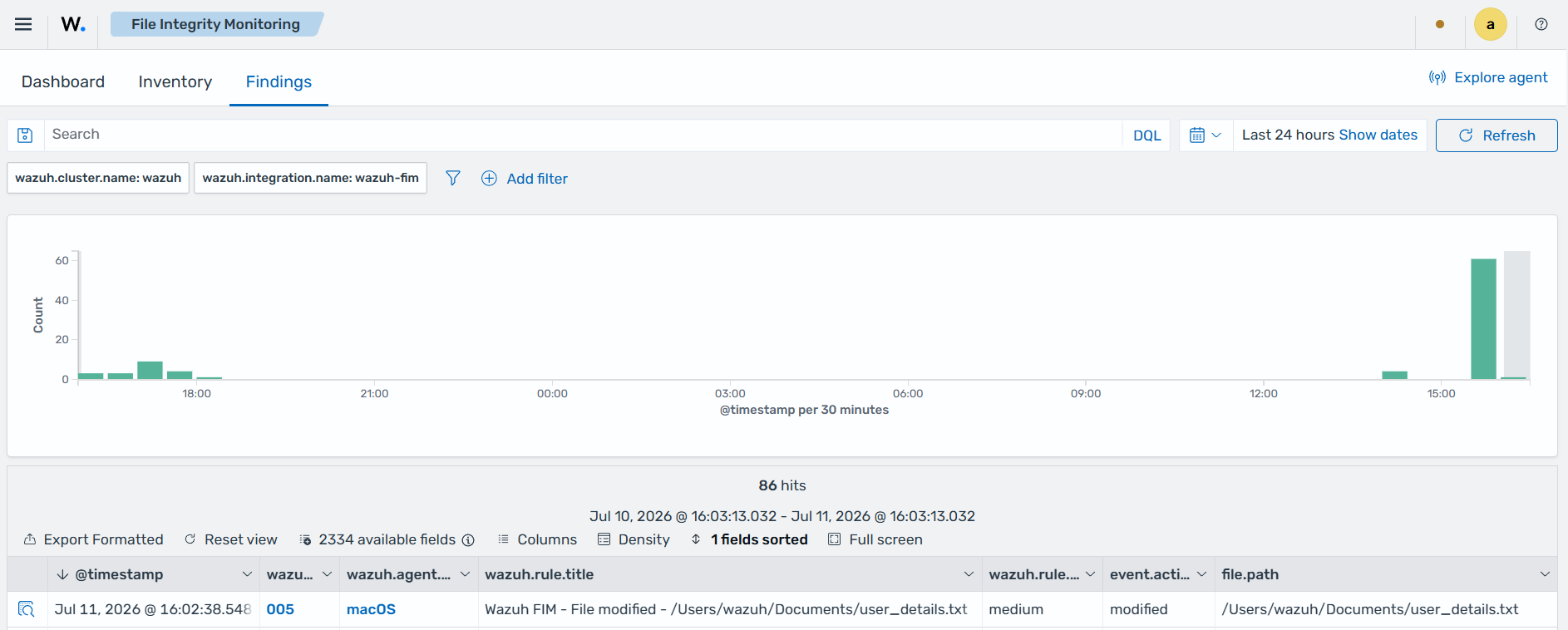Open the Density settings
Viewport: 1568px width, 630px height.
tap(634, 539)
